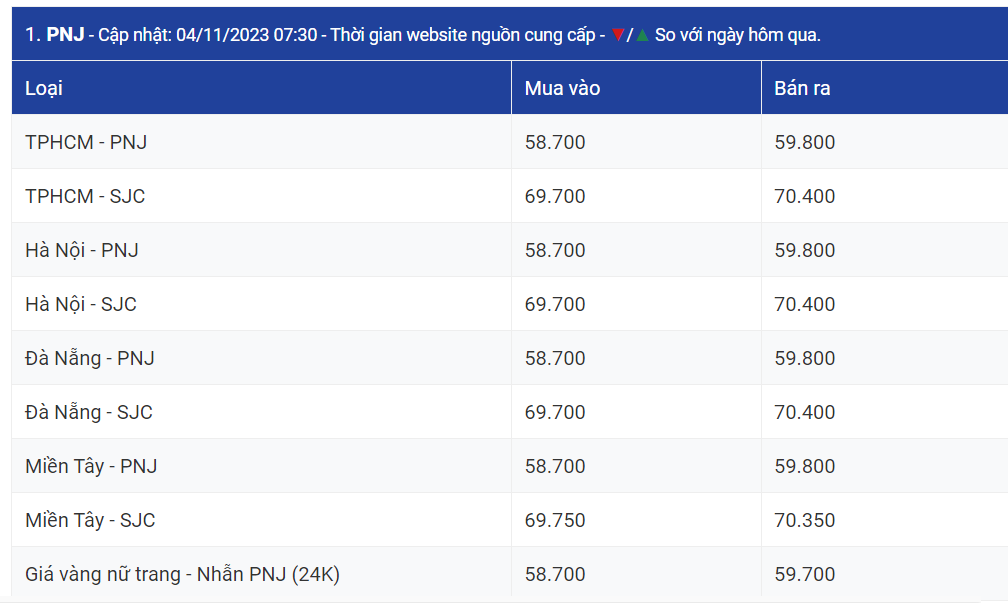Select Mua vào value 58.700 for Nhẫn PNJ (24K)
The width and height of the screenshot is (1008, 603).
555,574
